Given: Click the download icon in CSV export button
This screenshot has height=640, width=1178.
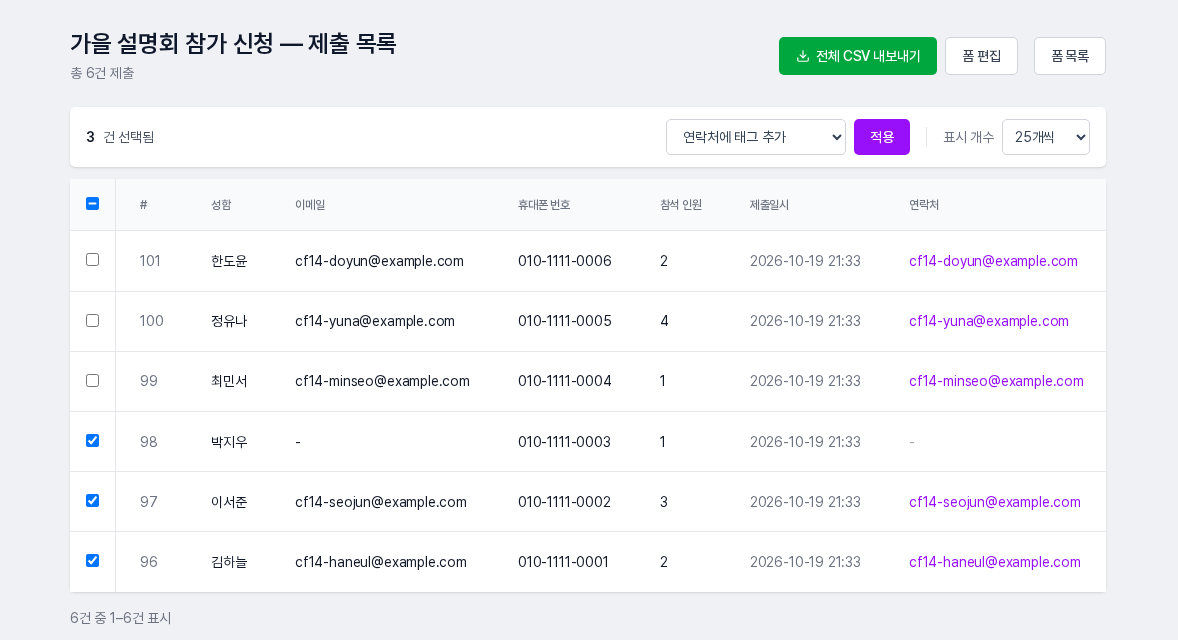Looking at the screenshot, I should click(x=802, y=56).
